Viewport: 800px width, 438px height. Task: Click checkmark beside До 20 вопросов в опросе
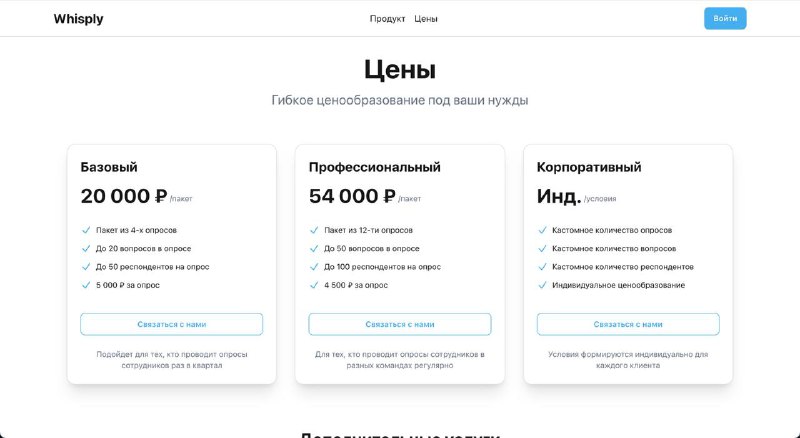(86, 249)
